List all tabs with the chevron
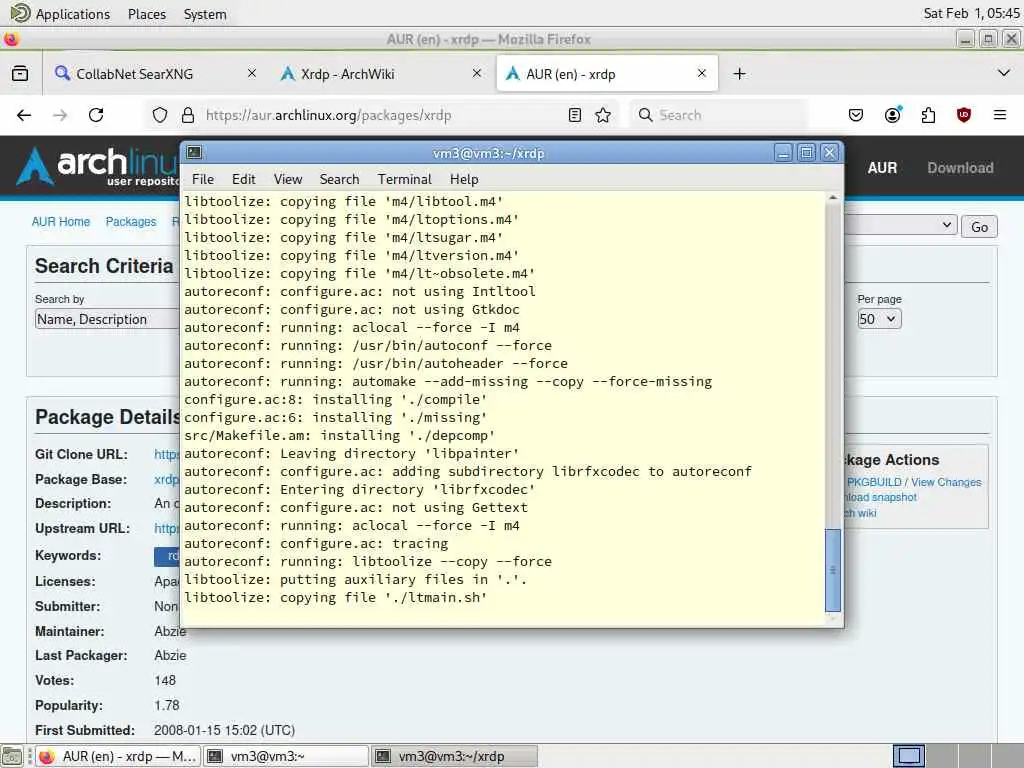Image resolution: width=1024 pixels, height=768 pixels. coord(1004,73)
